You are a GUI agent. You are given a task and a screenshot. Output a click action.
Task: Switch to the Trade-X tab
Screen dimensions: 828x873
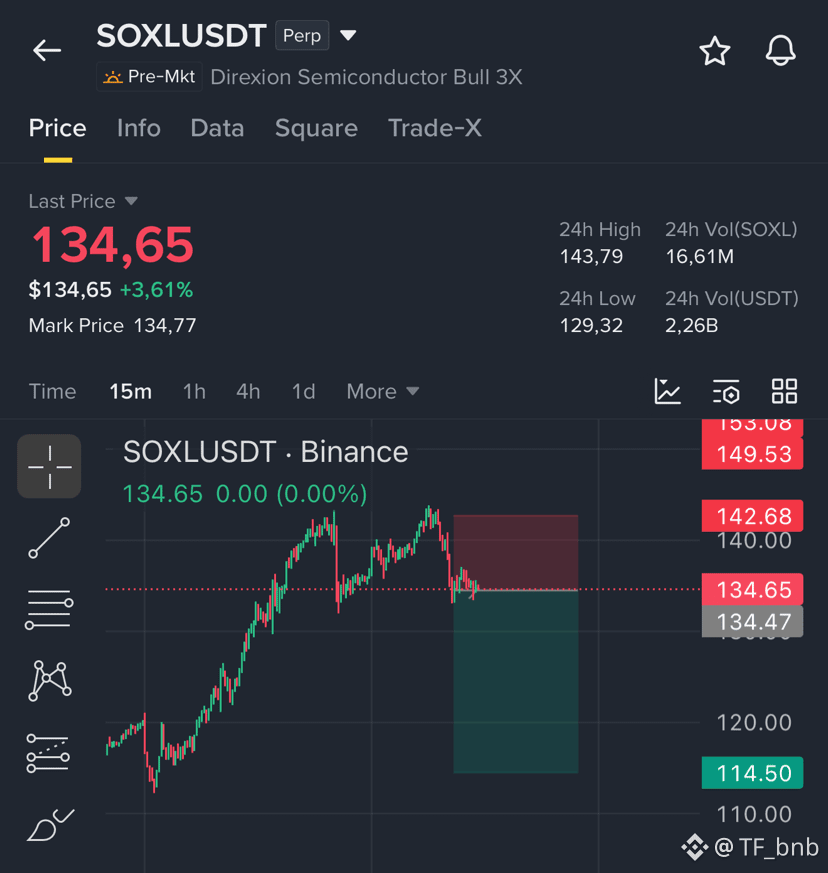point(435,128)
